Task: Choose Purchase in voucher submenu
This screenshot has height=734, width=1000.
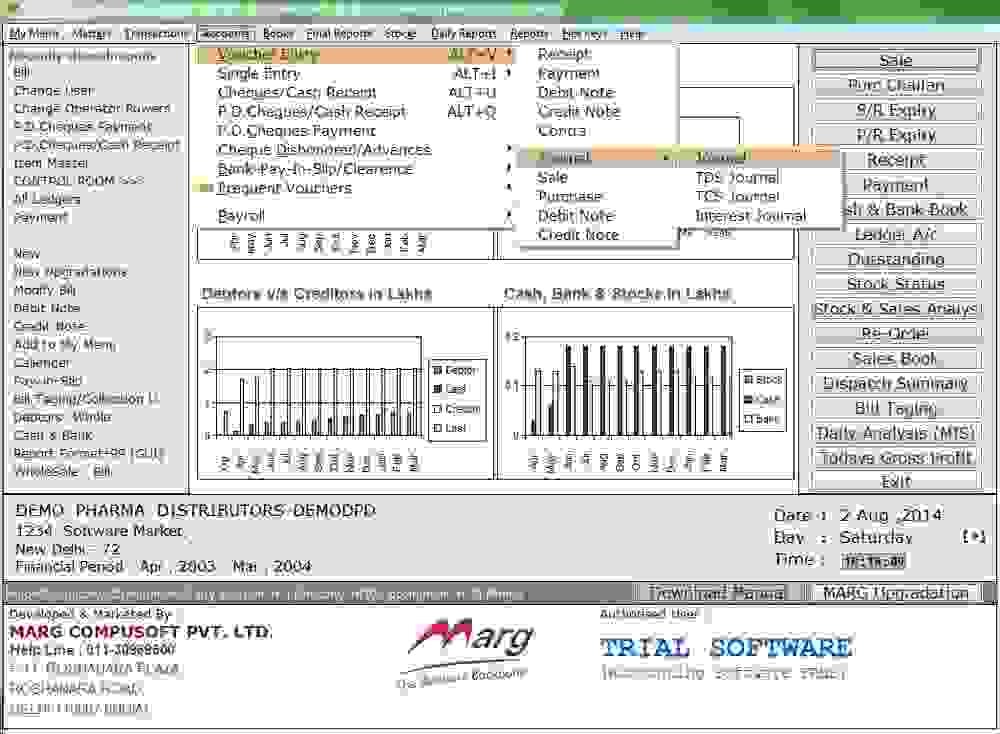Action: [570, 196]
